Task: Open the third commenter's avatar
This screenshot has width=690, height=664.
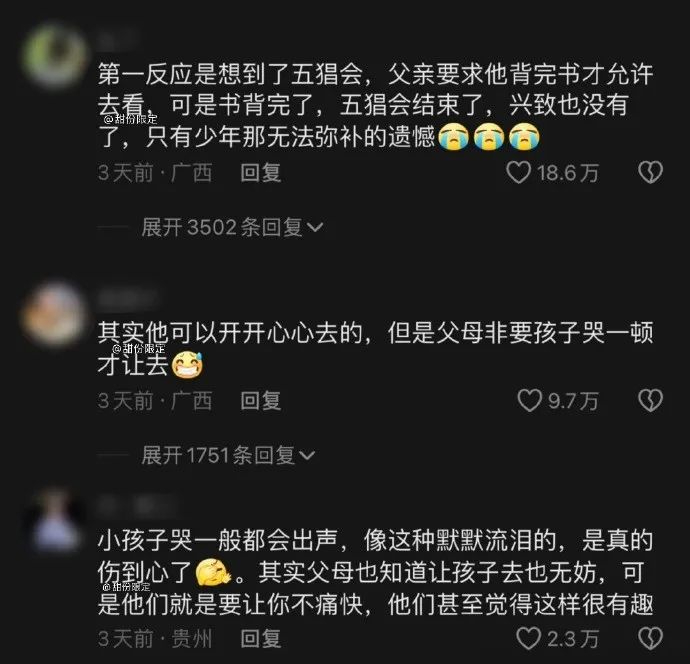Action: (x=54, y=521)
